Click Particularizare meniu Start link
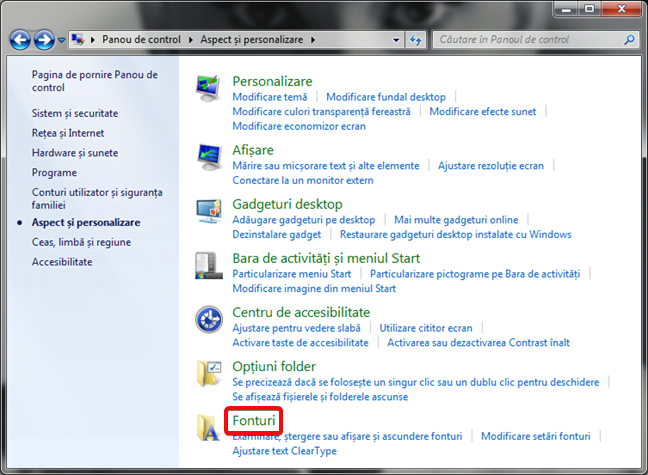This screenshot has width=648, height=475. click(x=292, y=274)
